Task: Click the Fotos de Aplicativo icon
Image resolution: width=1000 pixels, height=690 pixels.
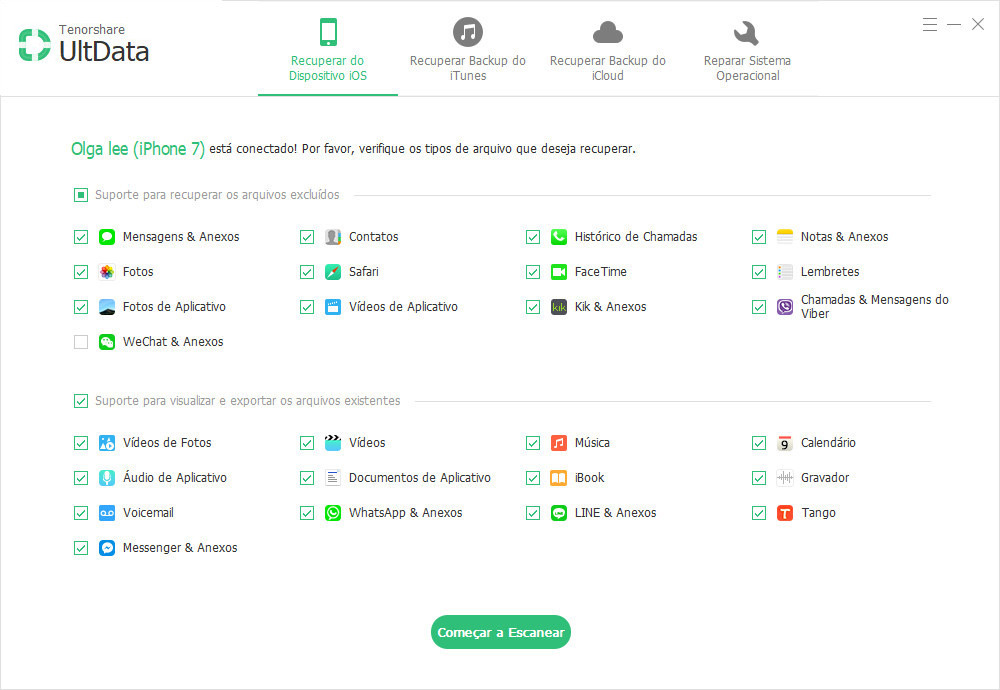Action: 107,307
